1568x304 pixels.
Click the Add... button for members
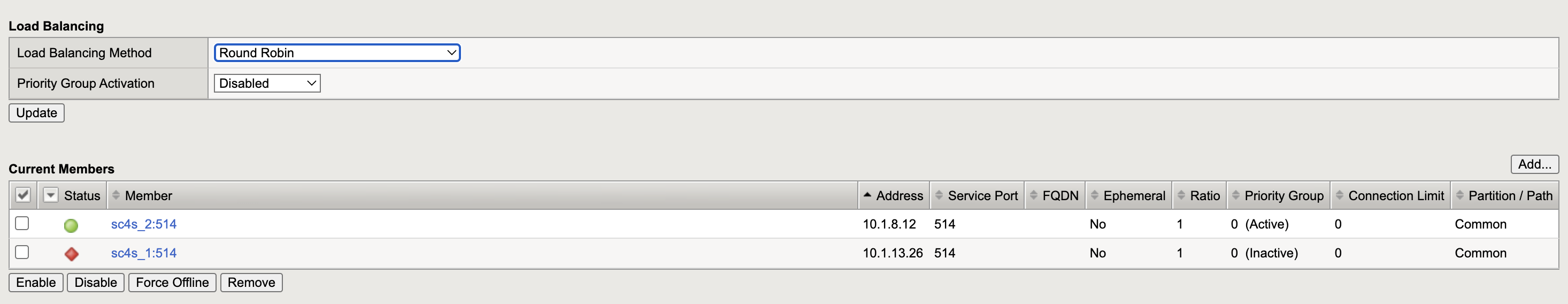(1534, 164)
